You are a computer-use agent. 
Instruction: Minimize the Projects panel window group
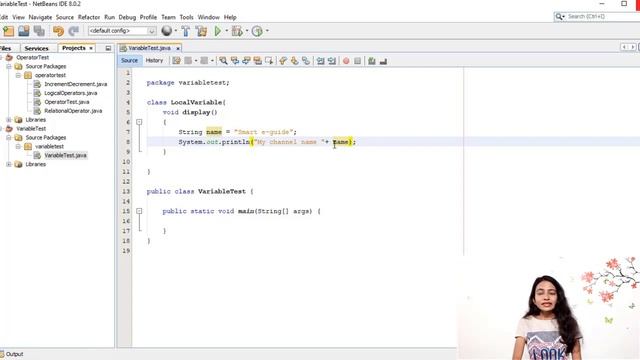coord(108,48)
